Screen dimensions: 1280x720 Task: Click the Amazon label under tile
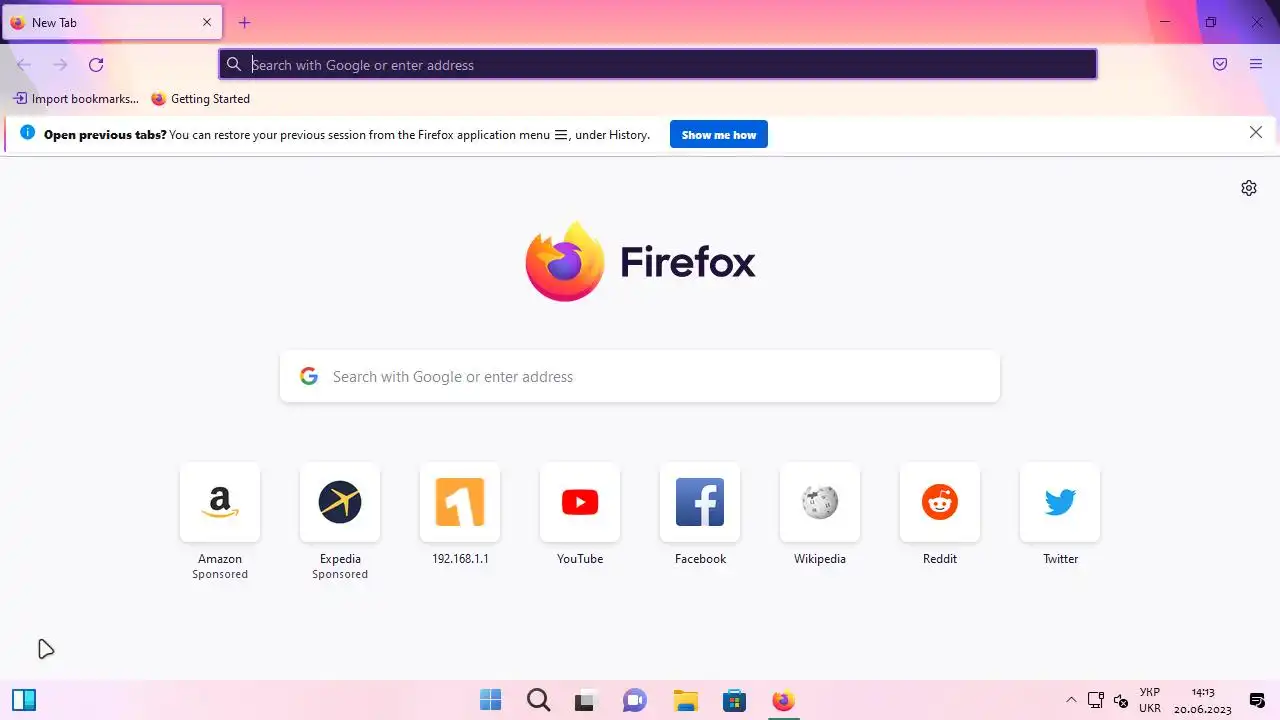[x=220, y=559]
